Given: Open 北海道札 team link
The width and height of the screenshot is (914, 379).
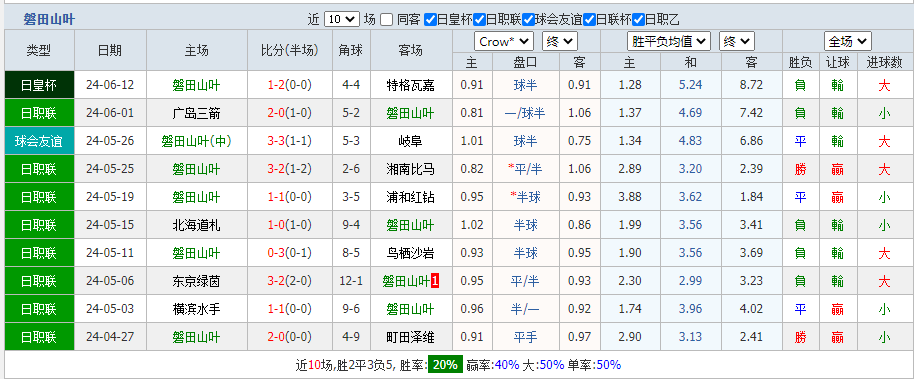Looking at the screenshot, I should coord(196,226).
